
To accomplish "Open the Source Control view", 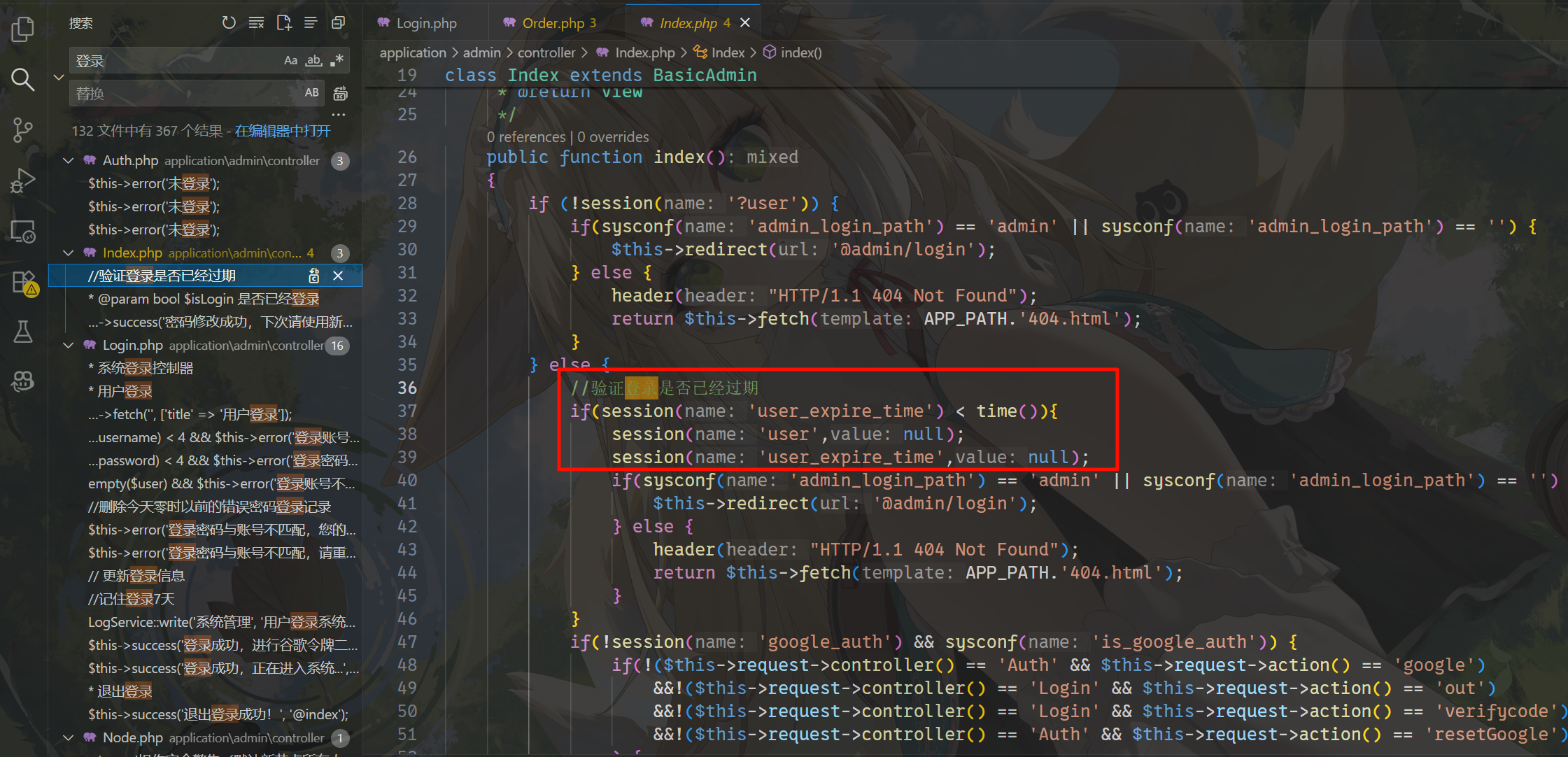I will (22, 130).
